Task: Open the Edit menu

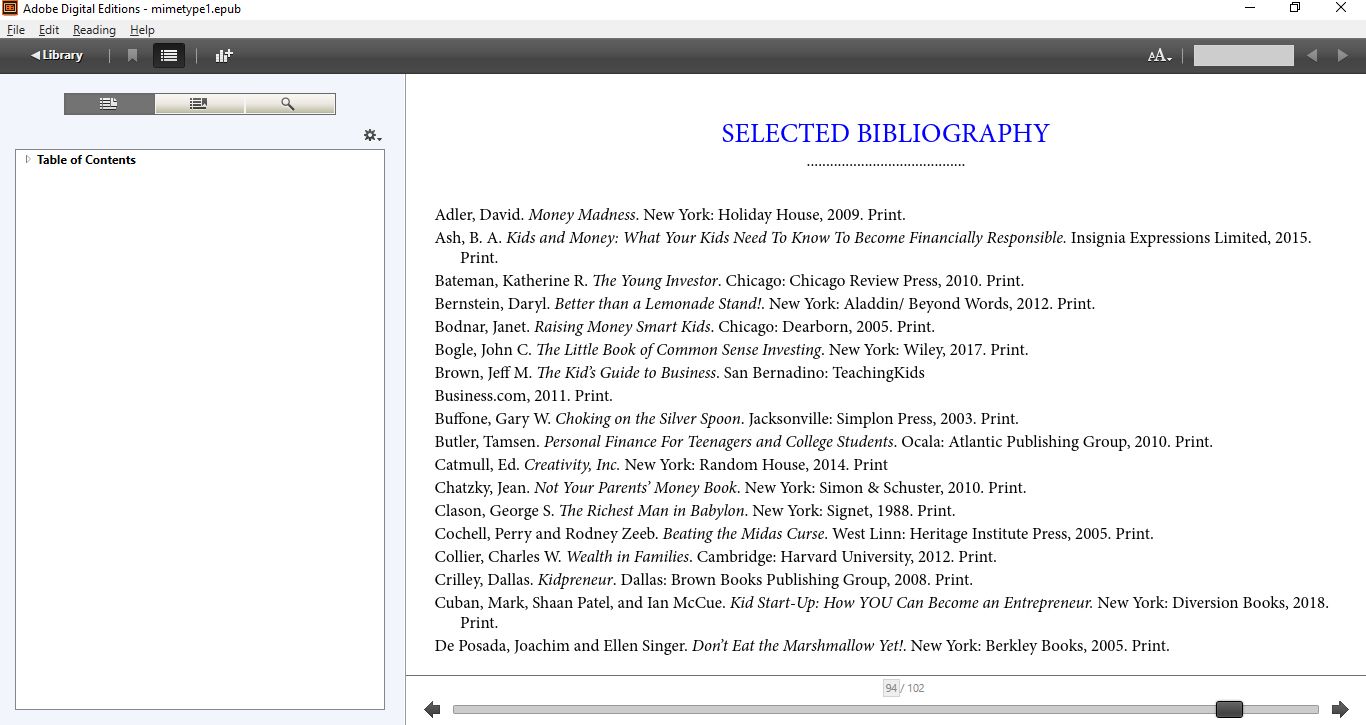Action: (x=49, y=30)
